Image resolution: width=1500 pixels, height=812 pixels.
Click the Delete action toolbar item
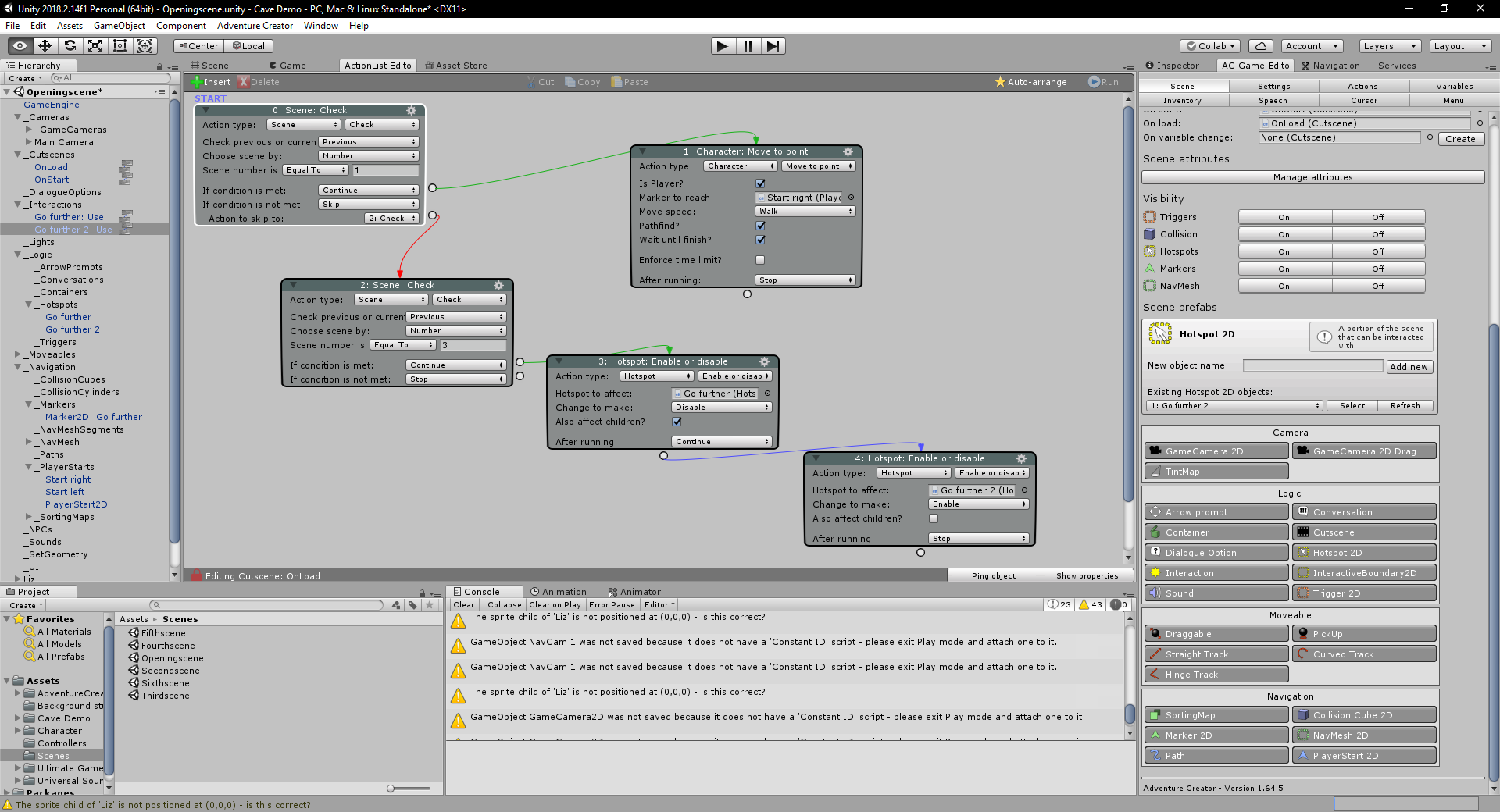pos(259,82)
